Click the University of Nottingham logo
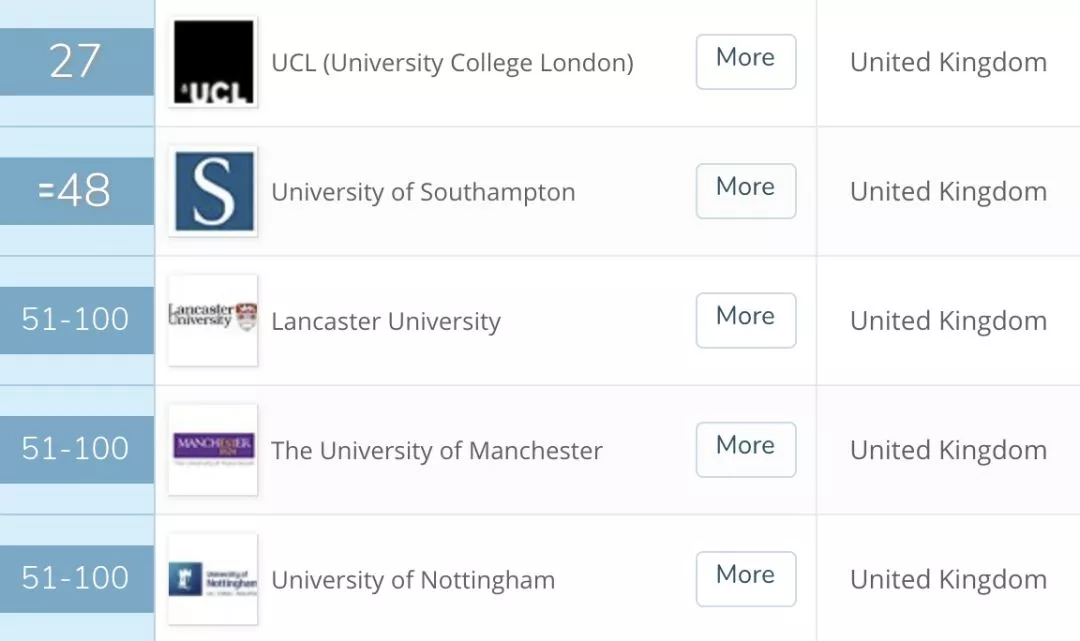Screen dimensions: 1080x641 tap(213, 579)
